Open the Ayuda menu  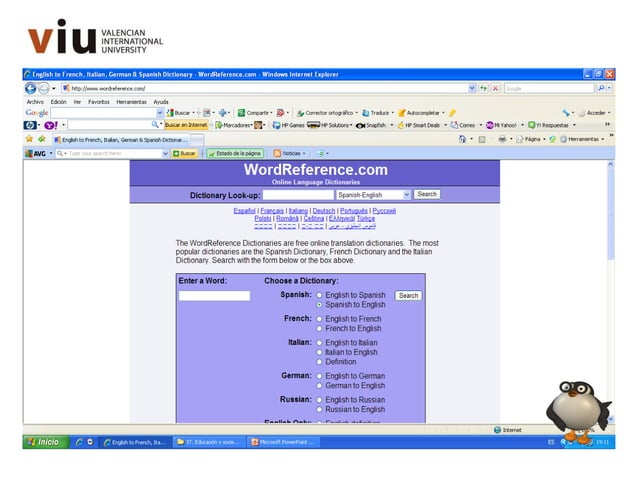tap(161, 102)
